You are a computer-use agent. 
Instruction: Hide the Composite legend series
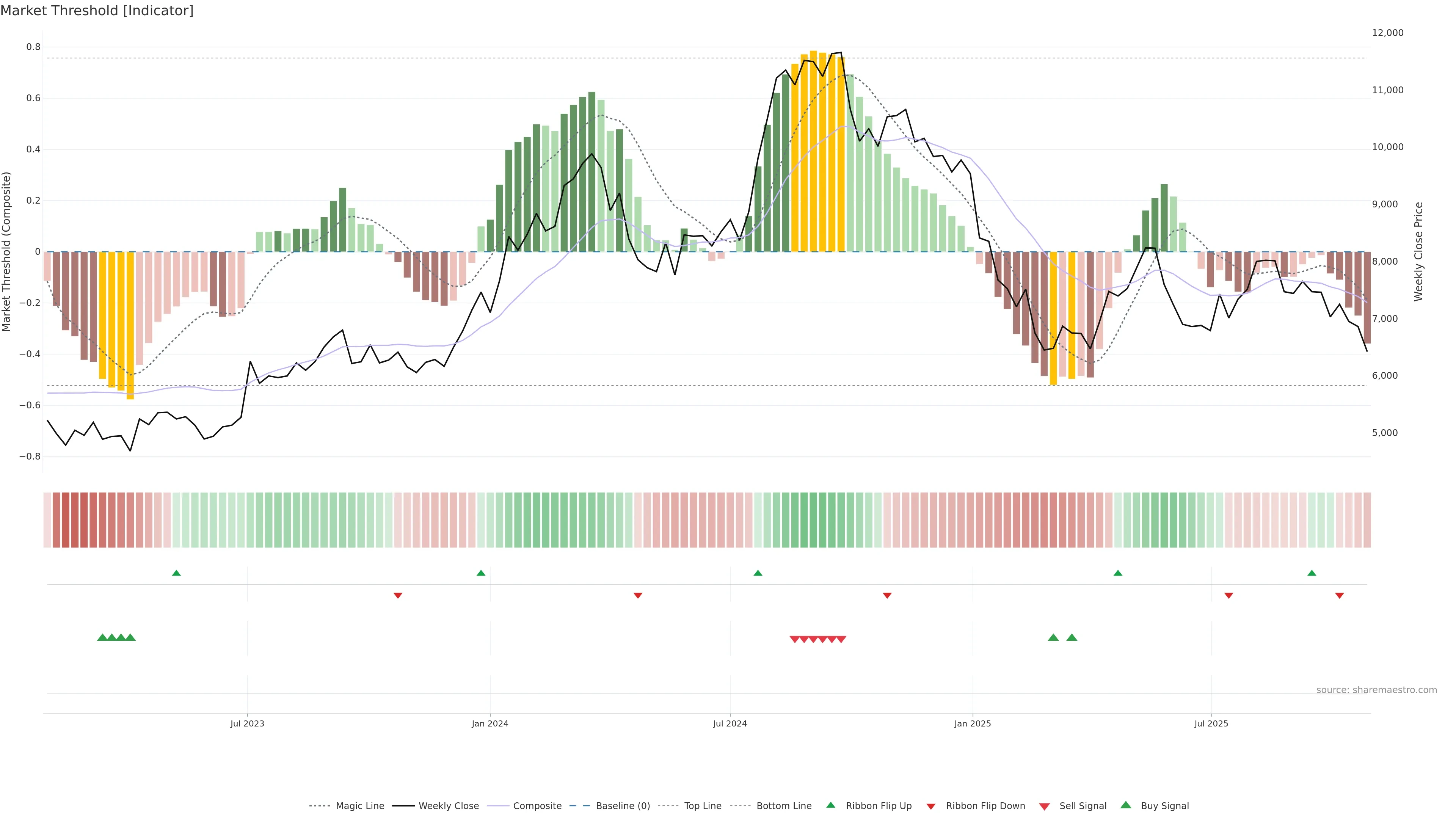[x=537, y=806]
